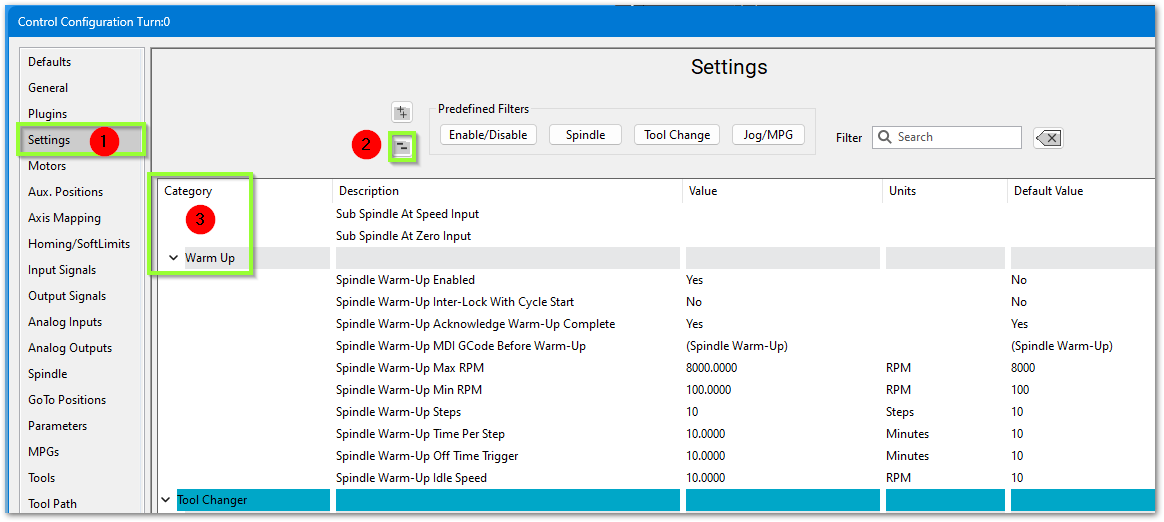Viewport: 1164px width, 522px height.
Task: Go to the Plugins page
Action: [48, 114]
